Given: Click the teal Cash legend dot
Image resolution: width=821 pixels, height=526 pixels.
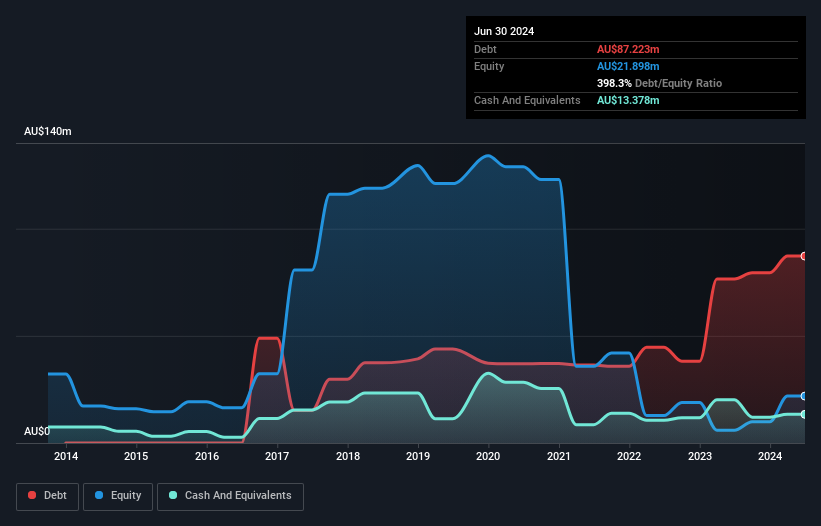Looking at the screenshot, I should coord(173,495).
